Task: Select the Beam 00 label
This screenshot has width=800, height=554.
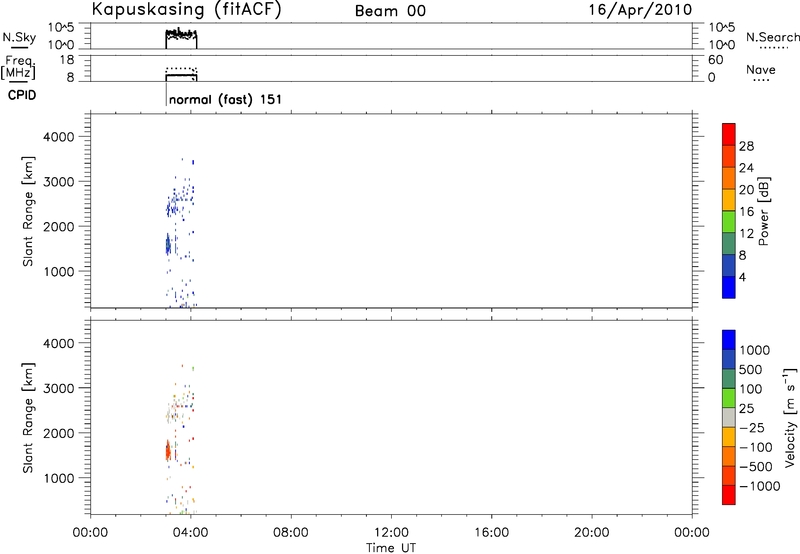Action: pos(390,11)
